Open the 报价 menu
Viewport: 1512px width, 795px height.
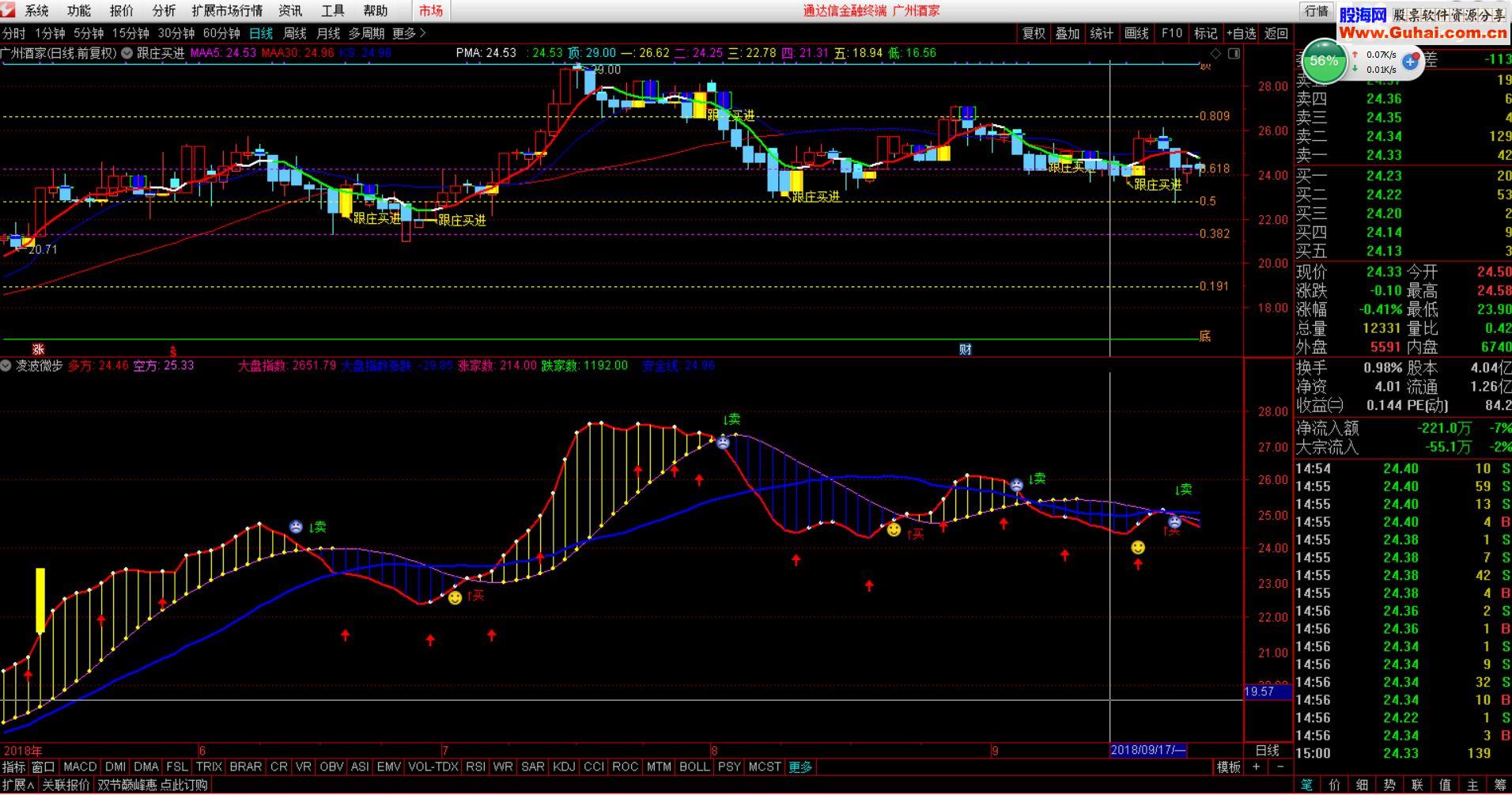coord(122,11)
